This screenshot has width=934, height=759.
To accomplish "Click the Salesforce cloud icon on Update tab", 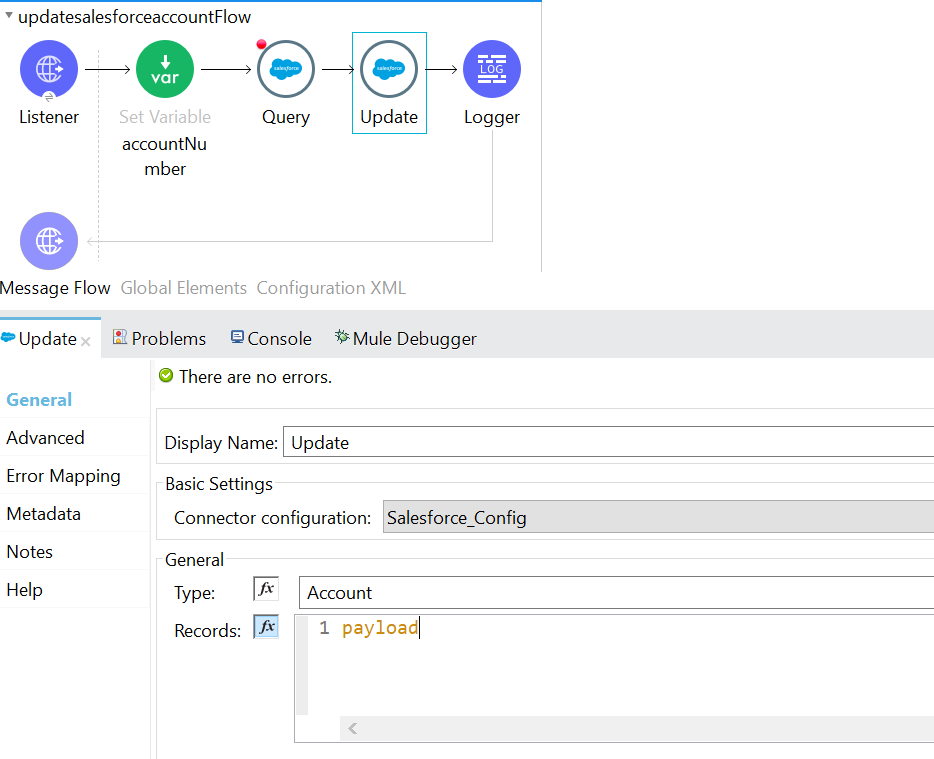I will (8, 337).
